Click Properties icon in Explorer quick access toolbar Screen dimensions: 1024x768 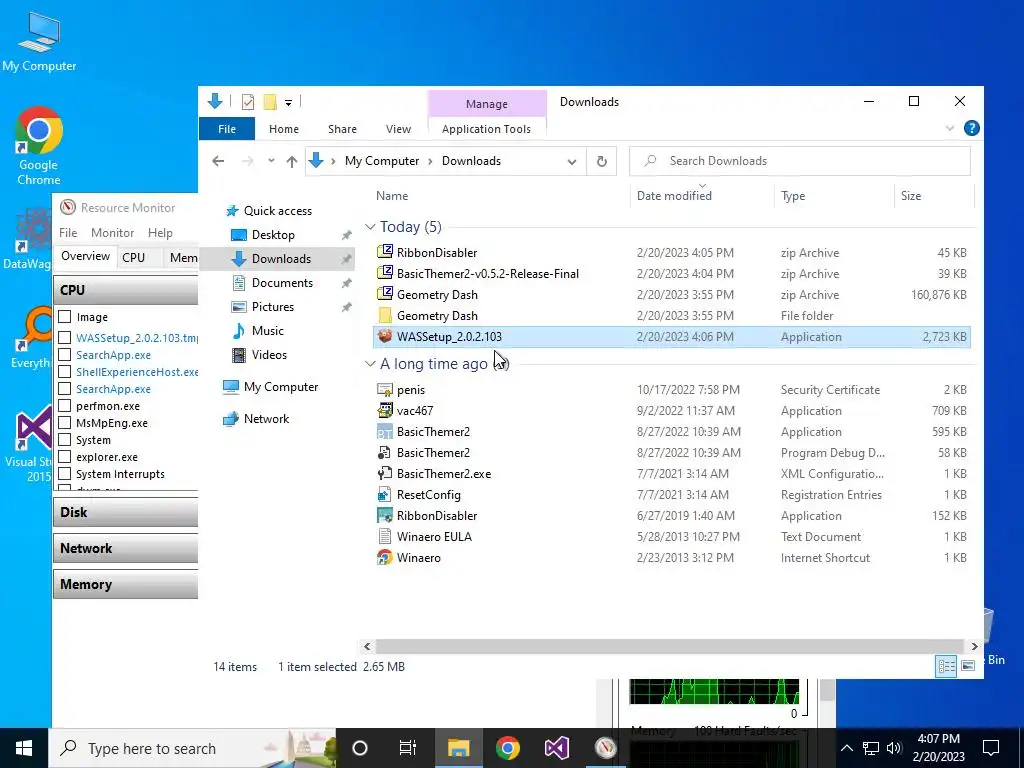click(248, 102)
